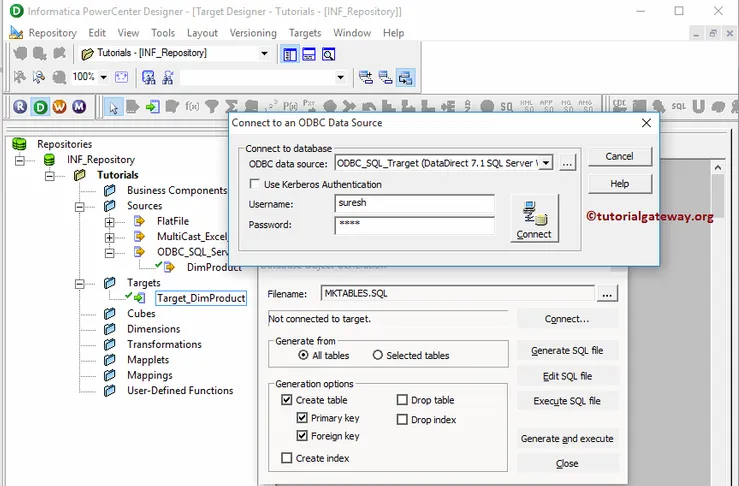Collapse the INF_Repository tree node
The width and height of the screenshot is (739, 486).
[x=19, y=161]
